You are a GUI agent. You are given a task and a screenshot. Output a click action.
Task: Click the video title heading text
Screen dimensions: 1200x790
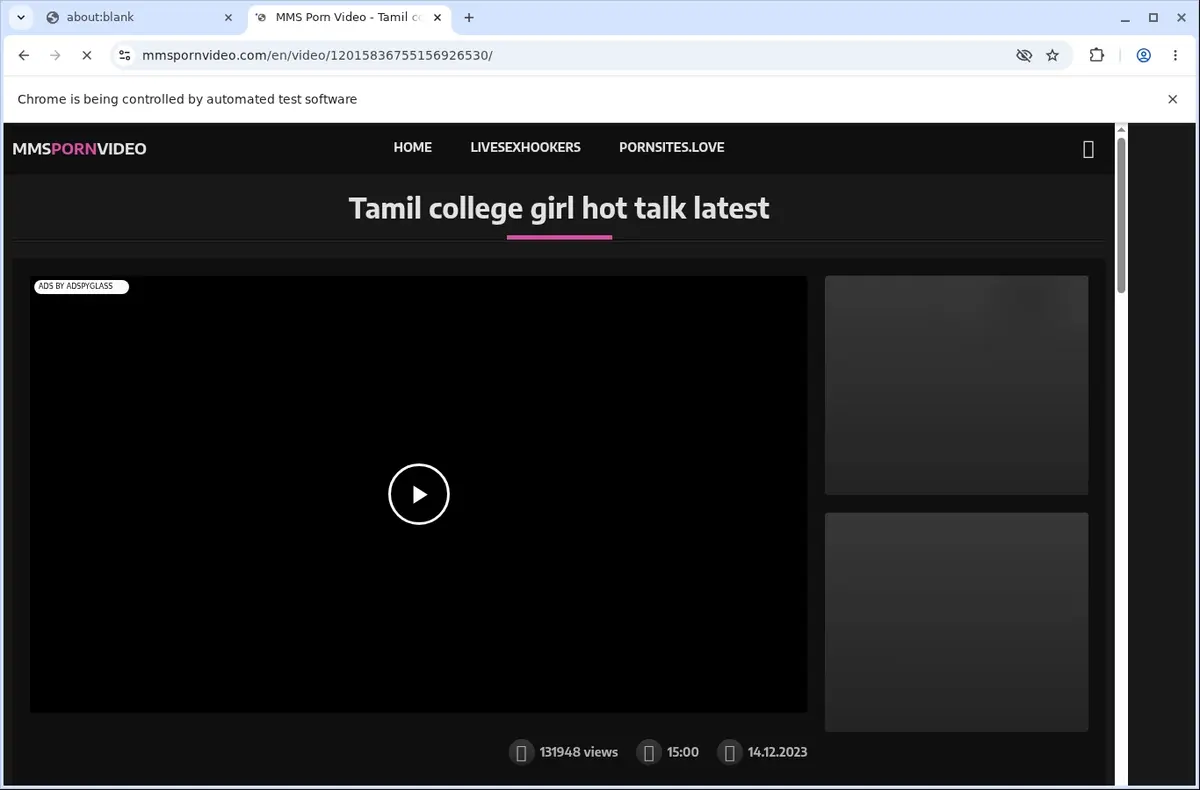click(x=559, y=208)
